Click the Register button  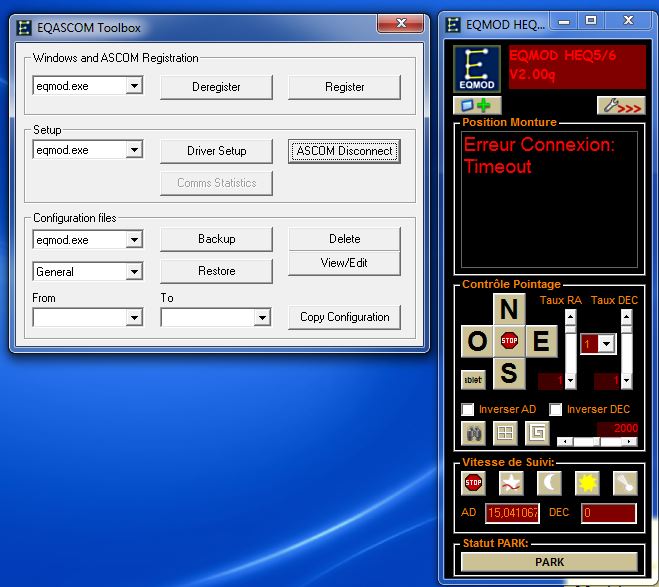(x=344, y=87)
